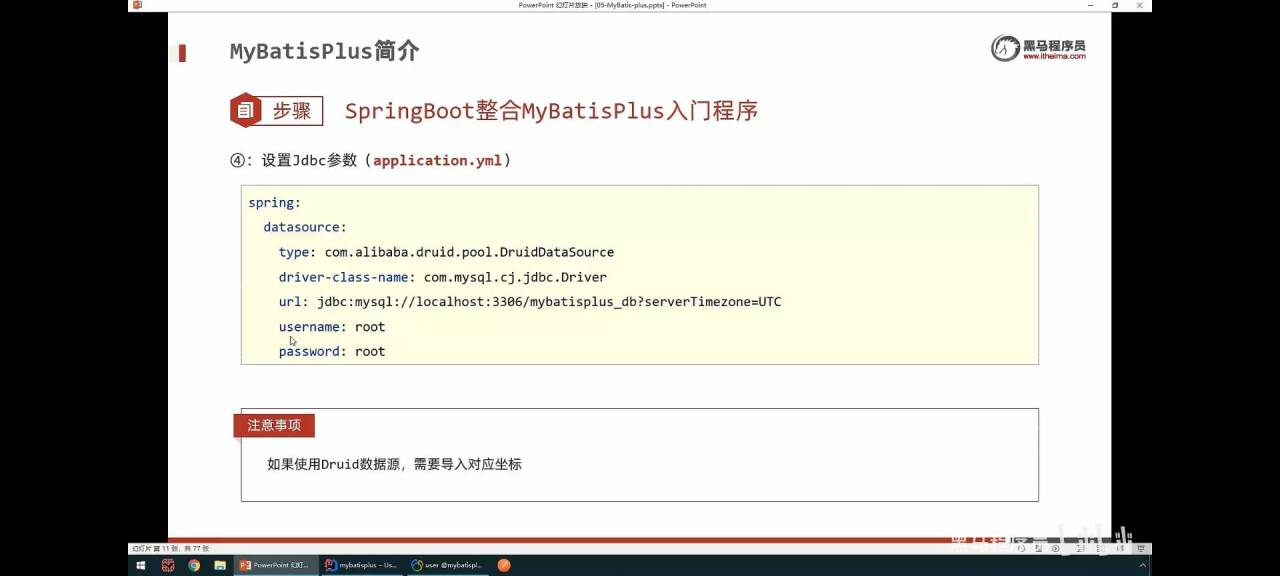Click the 'password: root' line
This screenshot has width=1280, height=576.
(332, 351)
